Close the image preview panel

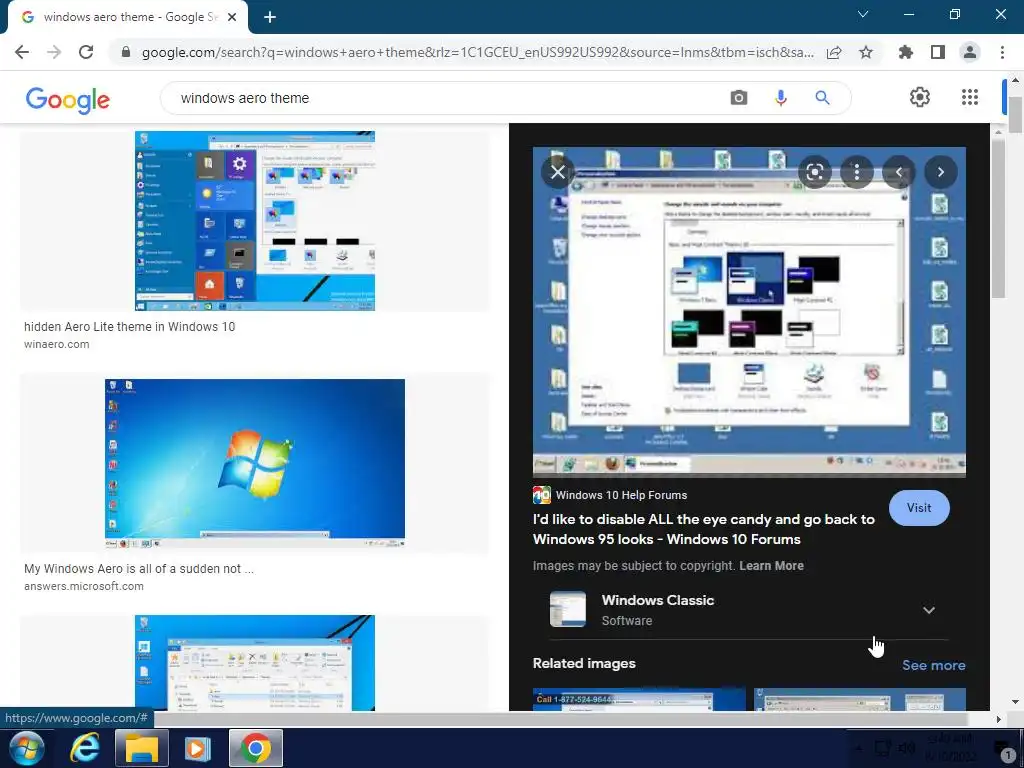(x=558, y=172)
